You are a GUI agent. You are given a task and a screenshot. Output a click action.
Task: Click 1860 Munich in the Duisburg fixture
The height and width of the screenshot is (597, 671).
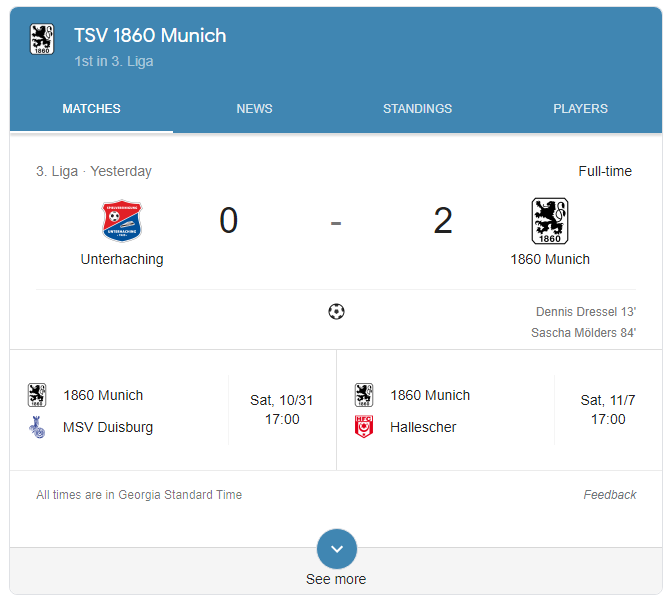click(103, 395)
